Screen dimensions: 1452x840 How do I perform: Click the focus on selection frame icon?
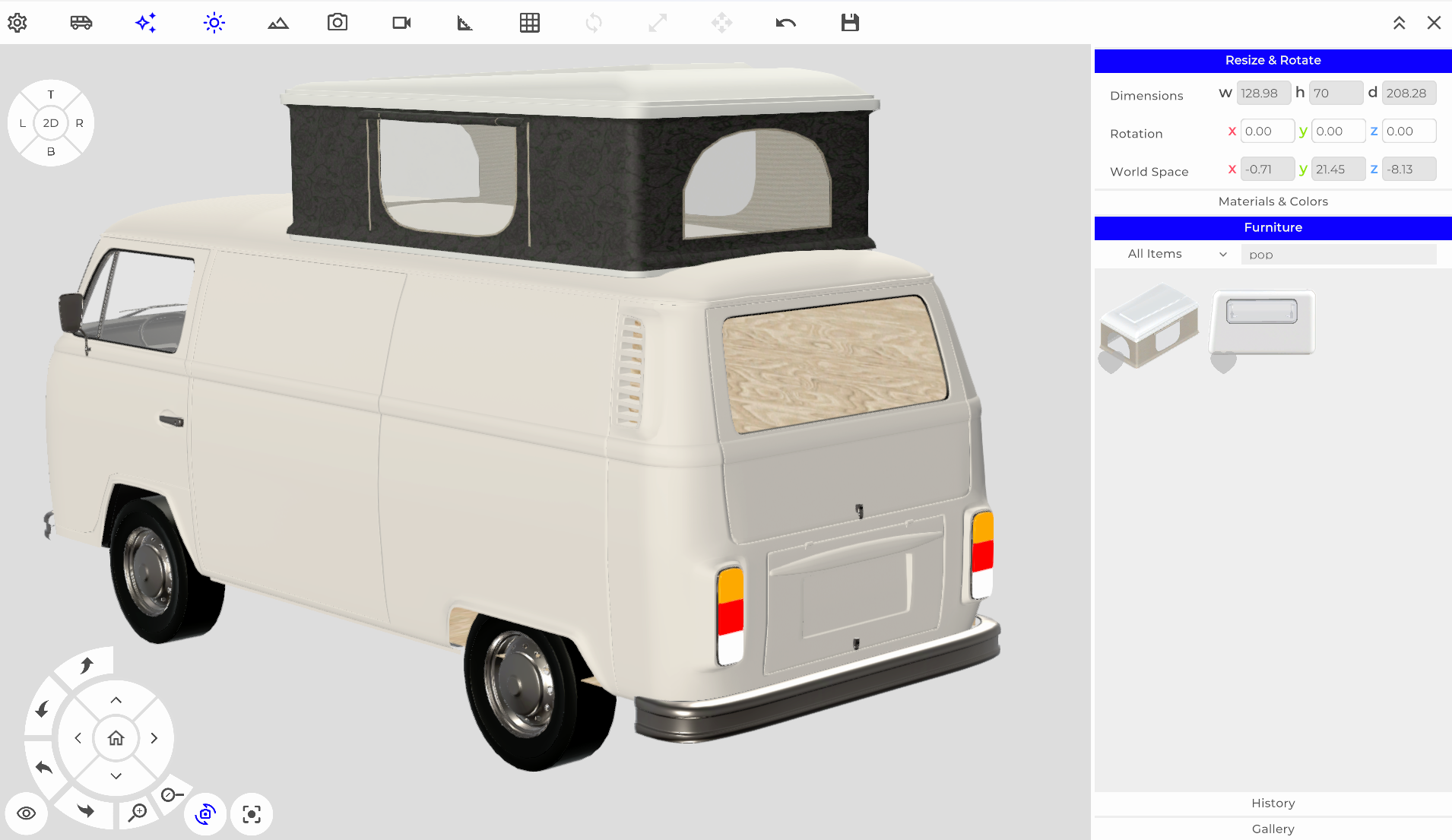pyautogui.click(x=252, y=814)
